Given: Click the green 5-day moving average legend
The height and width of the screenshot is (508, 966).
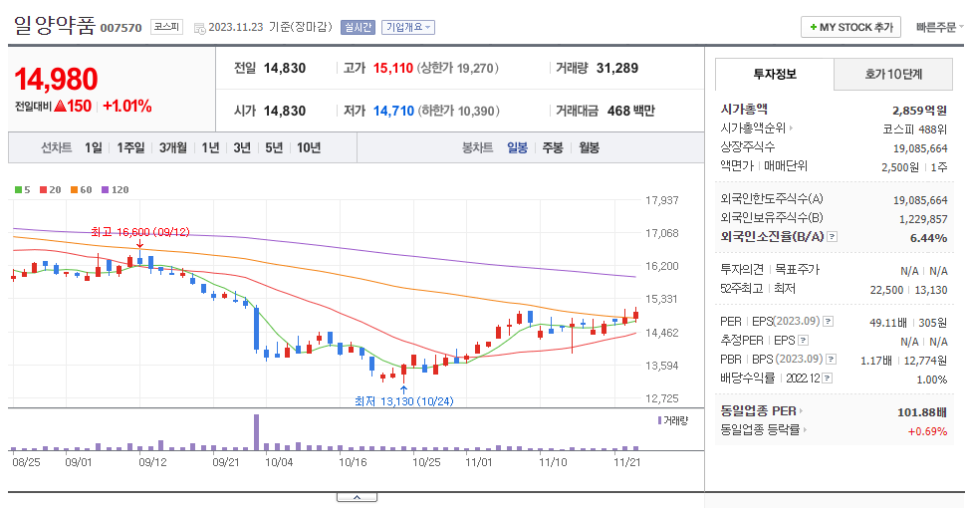Looking at the screenshot, I should tap(22, 190).
